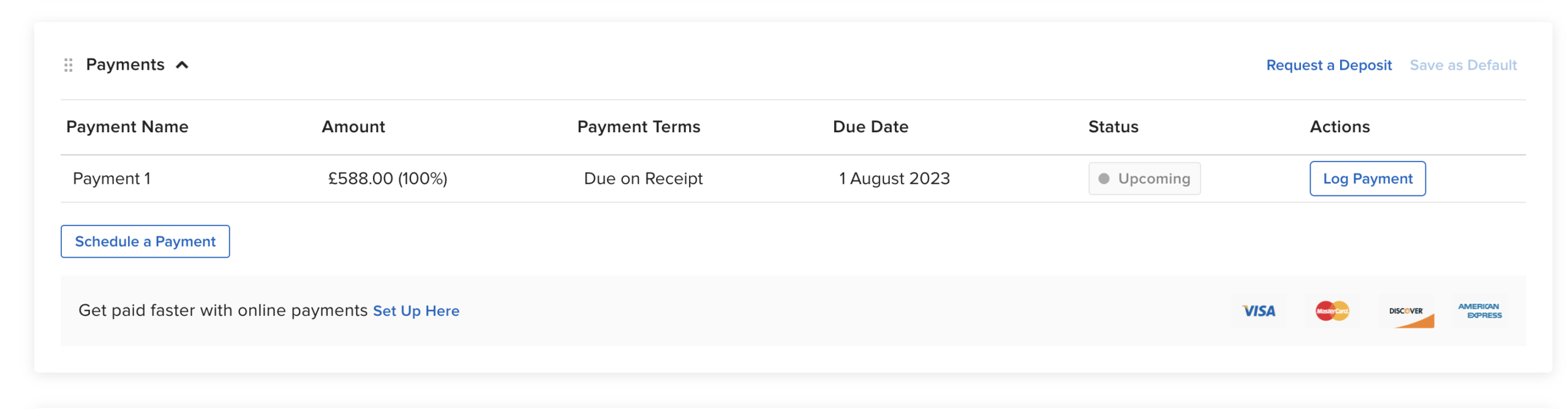Select the Payment 1 name cell

pyautogui.click(x=111, y=179)
